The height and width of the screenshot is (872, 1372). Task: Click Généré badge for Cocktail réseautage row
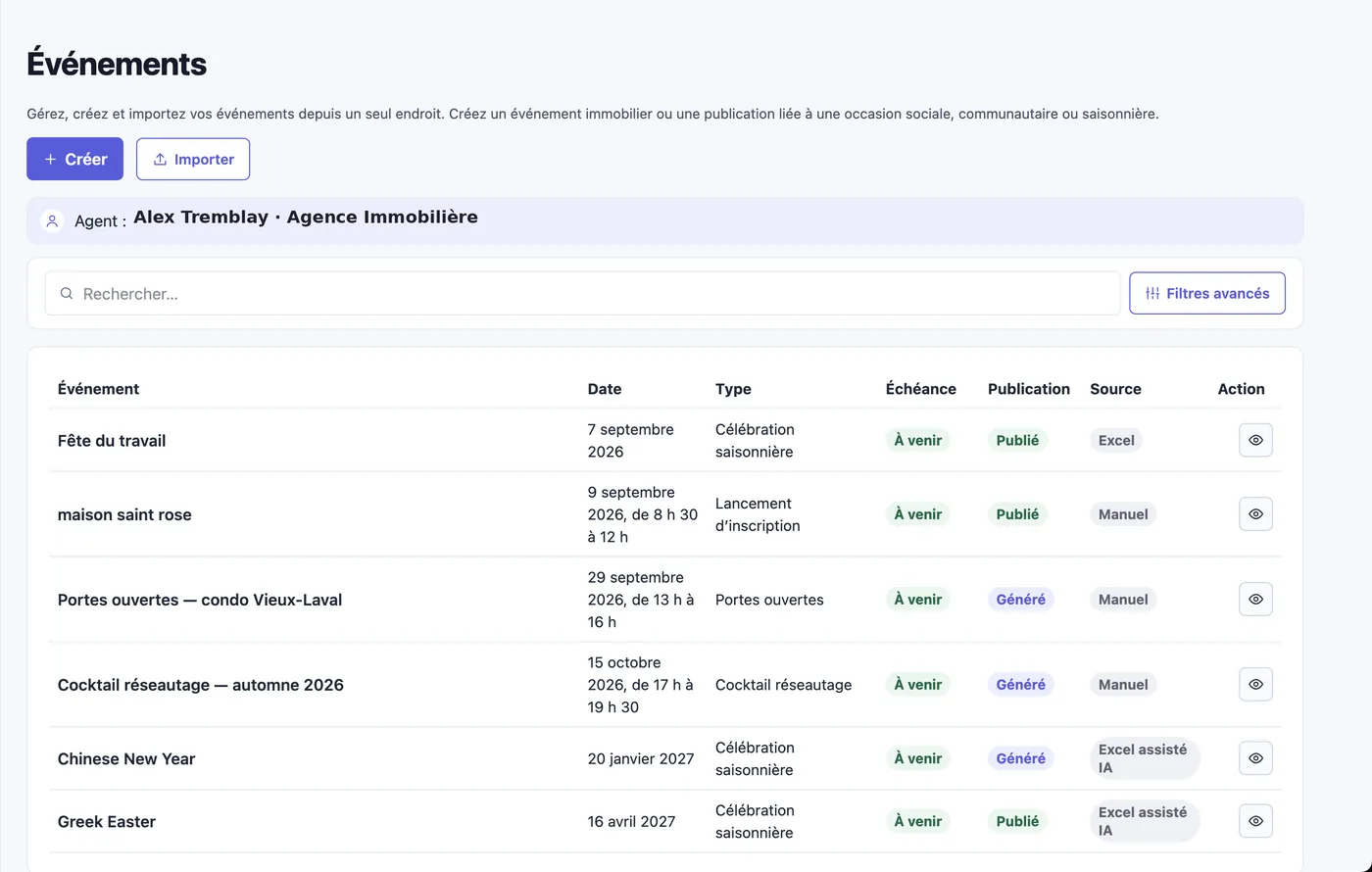(x=1020, y=684)
